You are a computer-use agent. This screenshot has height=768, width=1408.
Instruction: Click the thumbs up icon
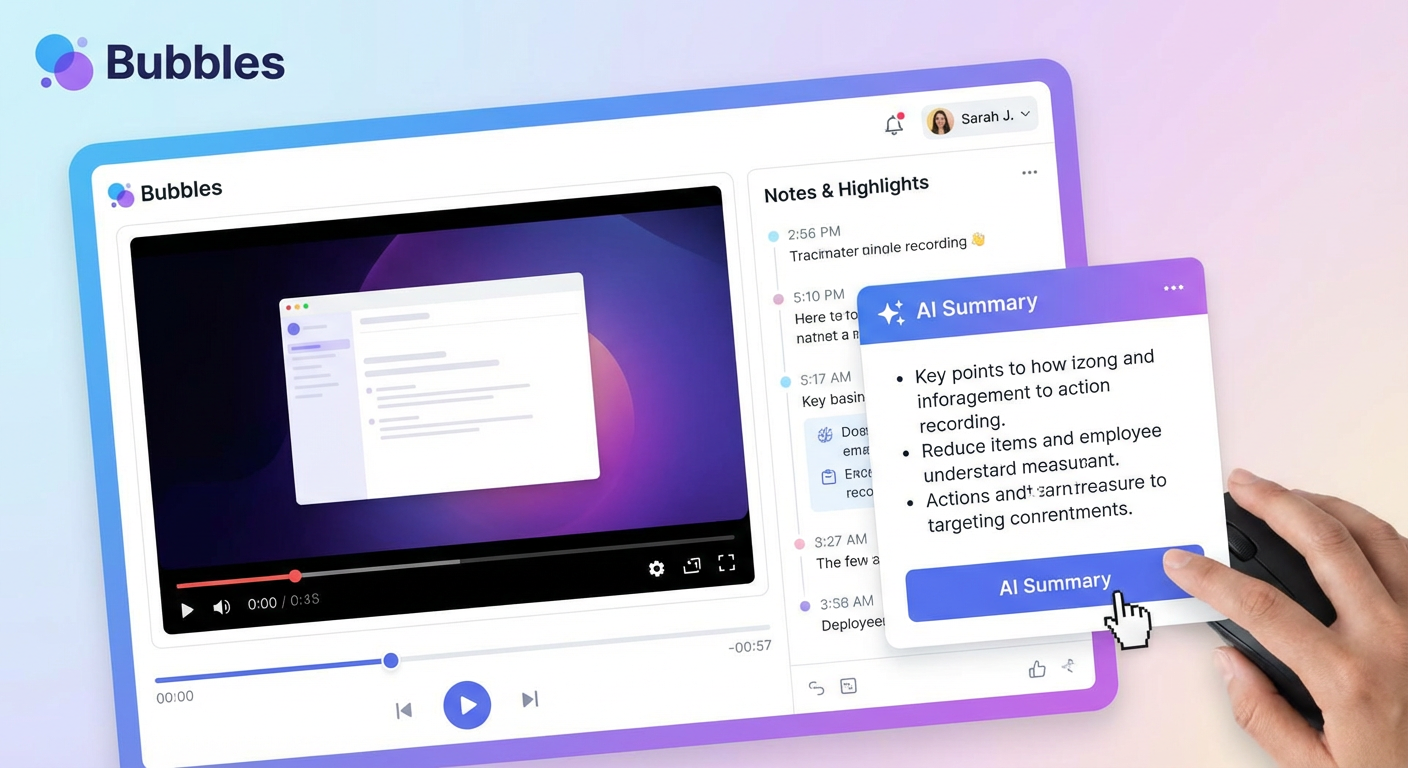pos(1037,669)
